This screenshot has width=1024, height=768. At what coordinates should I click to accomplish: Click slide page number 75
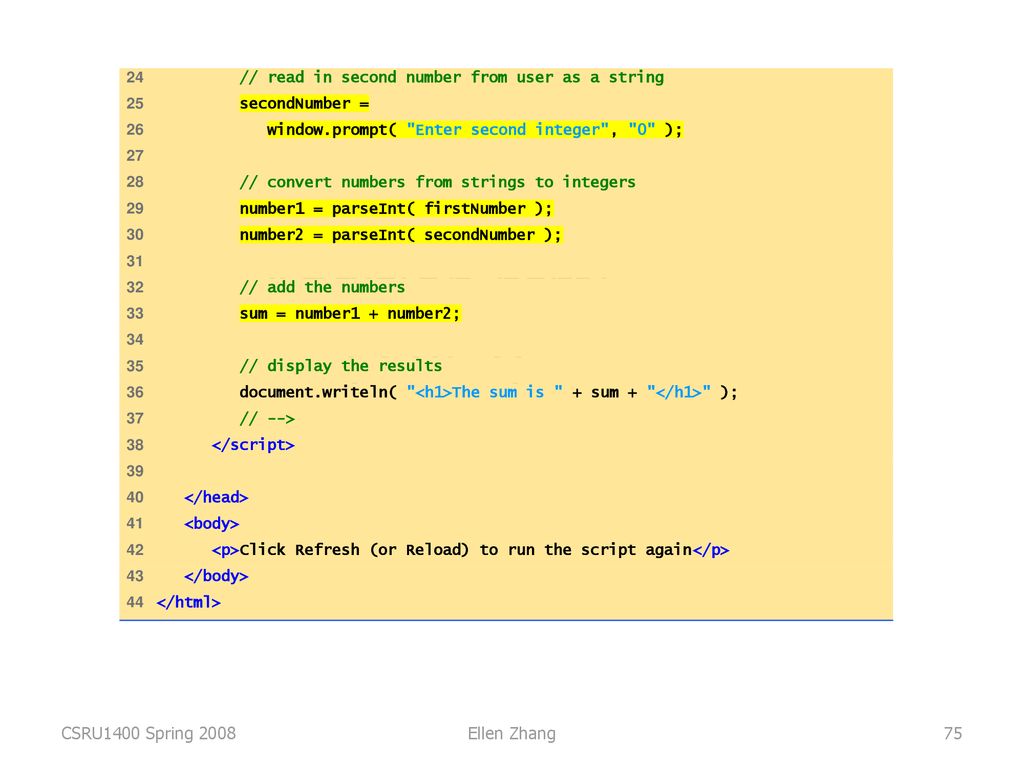pyautogui.click(x=953, y=733)
